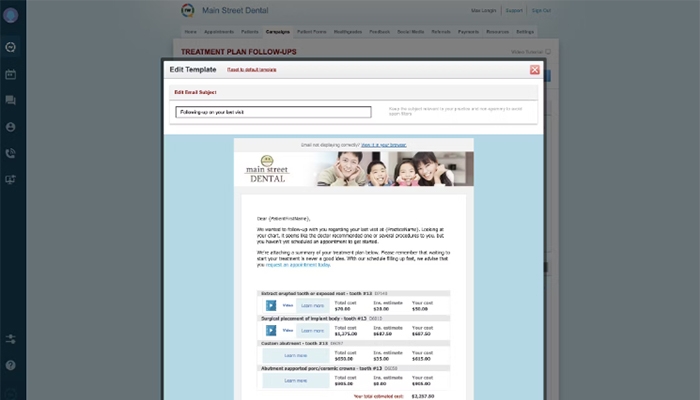Open the Patient Forms tab

312,32
